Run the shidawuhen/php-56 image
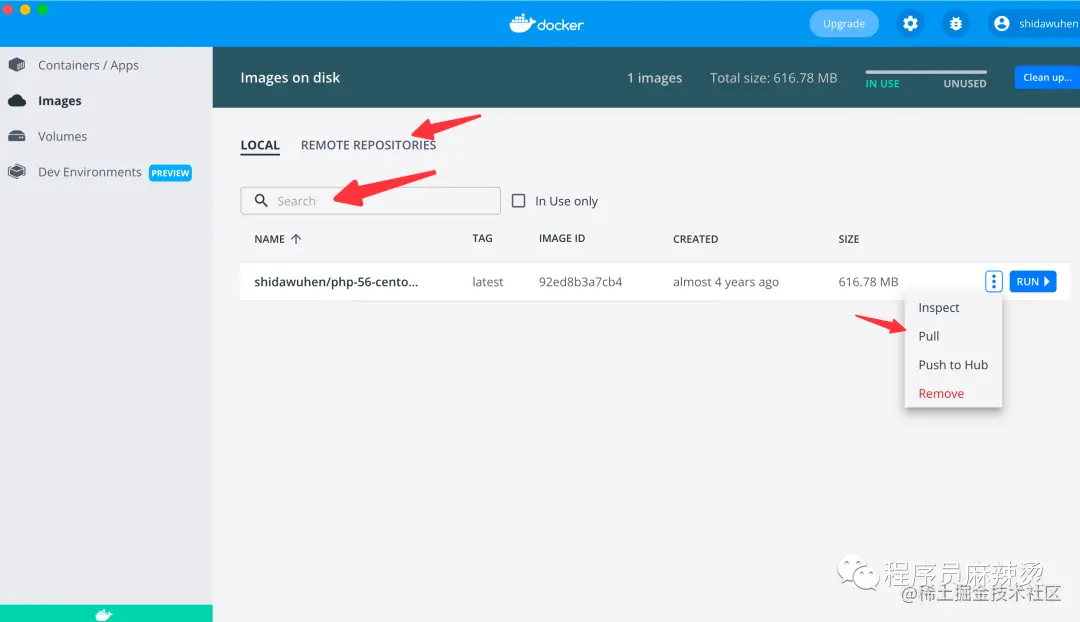Image resolution: width=1080 pixels, height=622 pixels. (x=1032, y=281)
